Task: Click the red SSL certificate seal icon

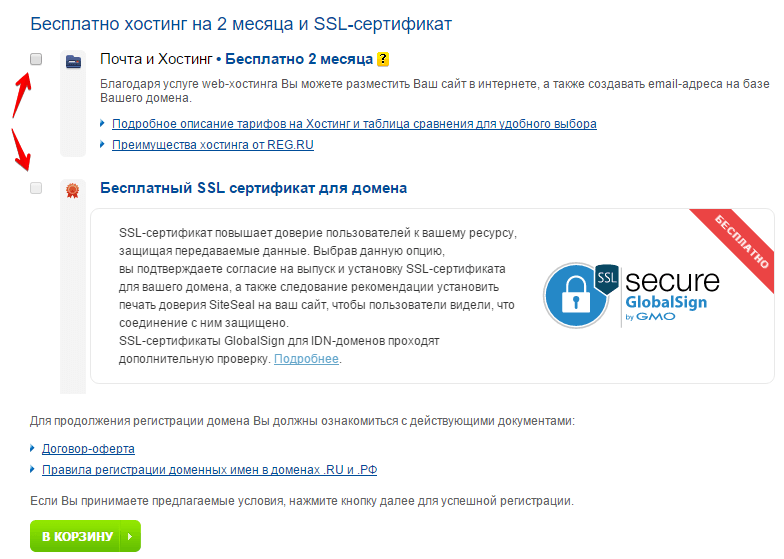Action: (73, 190)
